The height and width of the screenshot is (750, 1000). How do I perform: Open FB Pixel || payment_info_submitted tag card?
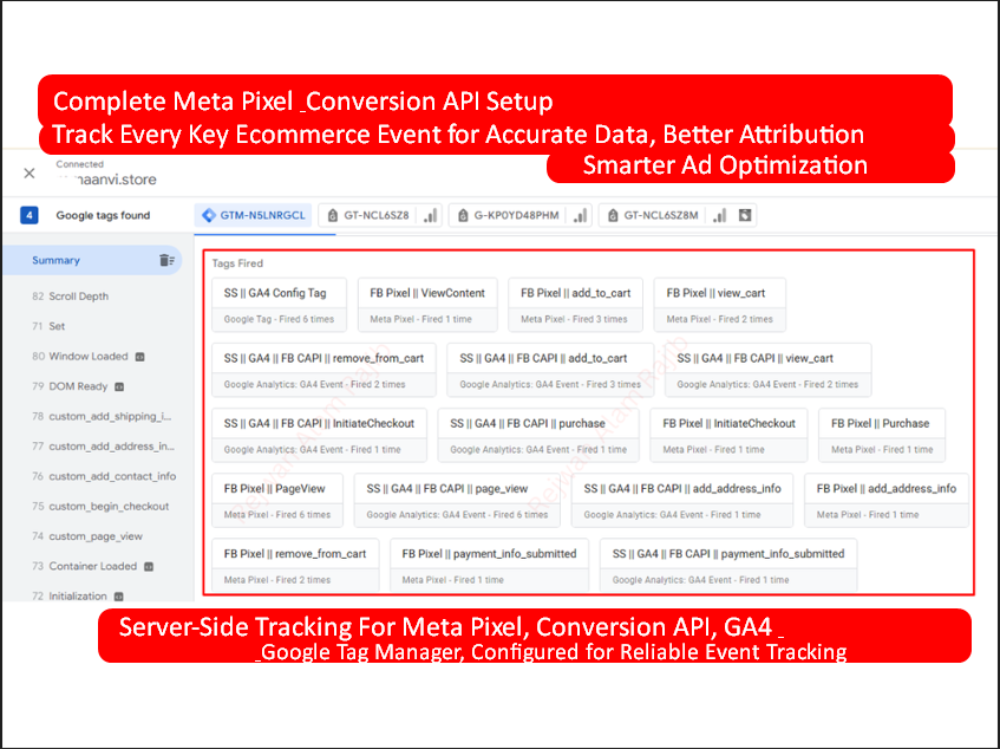click(489, 564)
